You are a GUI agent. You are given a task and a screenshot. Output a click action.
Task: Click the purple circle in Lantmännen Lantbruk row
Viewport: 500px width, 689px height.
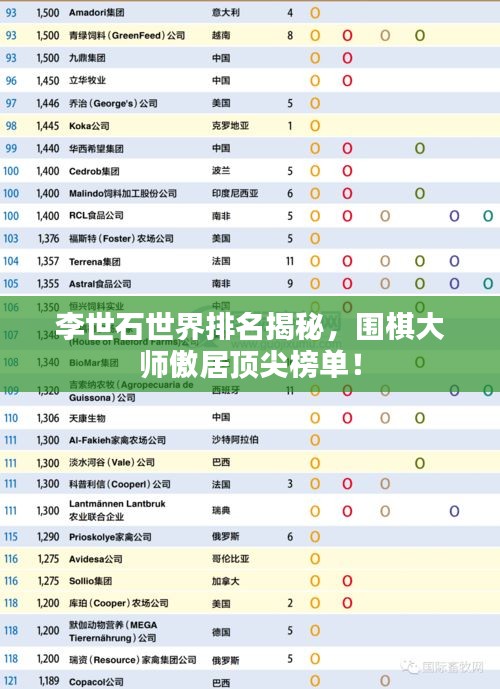click(454, 511)
